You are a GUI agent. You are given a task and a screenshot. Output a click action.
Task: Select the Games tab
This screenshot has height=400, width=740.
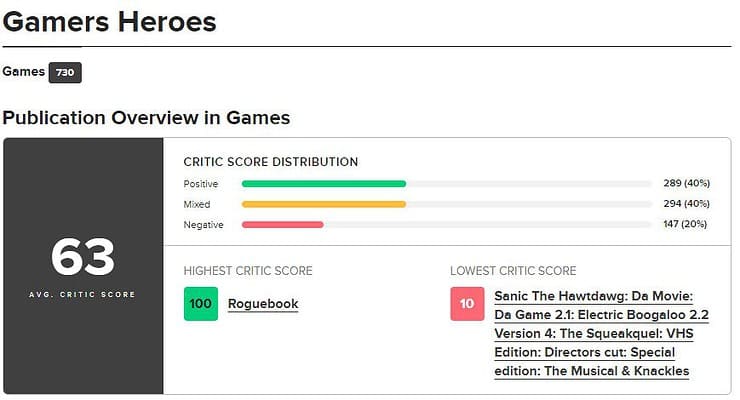[x=24, y=72]
